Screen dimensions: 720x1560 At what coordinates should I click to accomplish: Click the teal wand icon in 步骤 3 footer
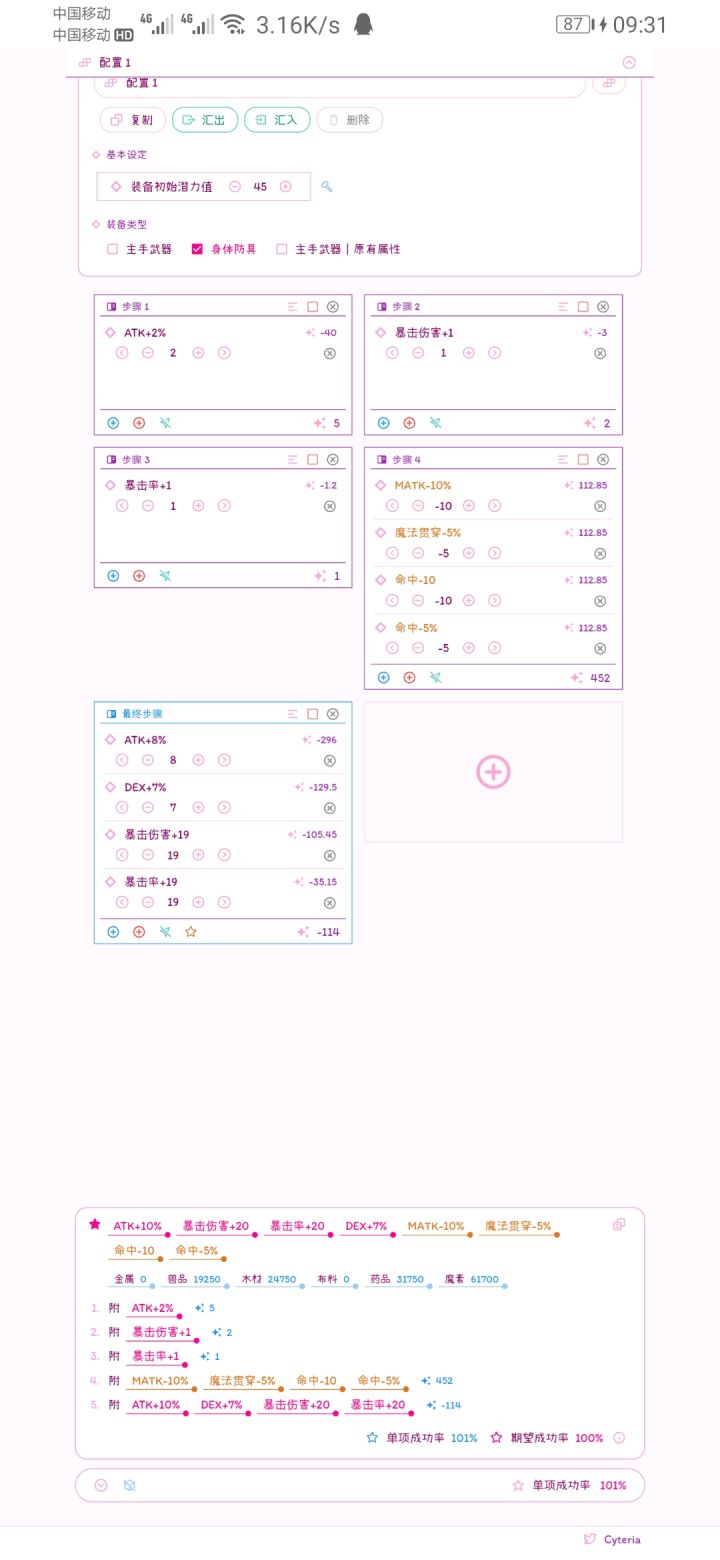pyautogui.click(x=165, y=576)
